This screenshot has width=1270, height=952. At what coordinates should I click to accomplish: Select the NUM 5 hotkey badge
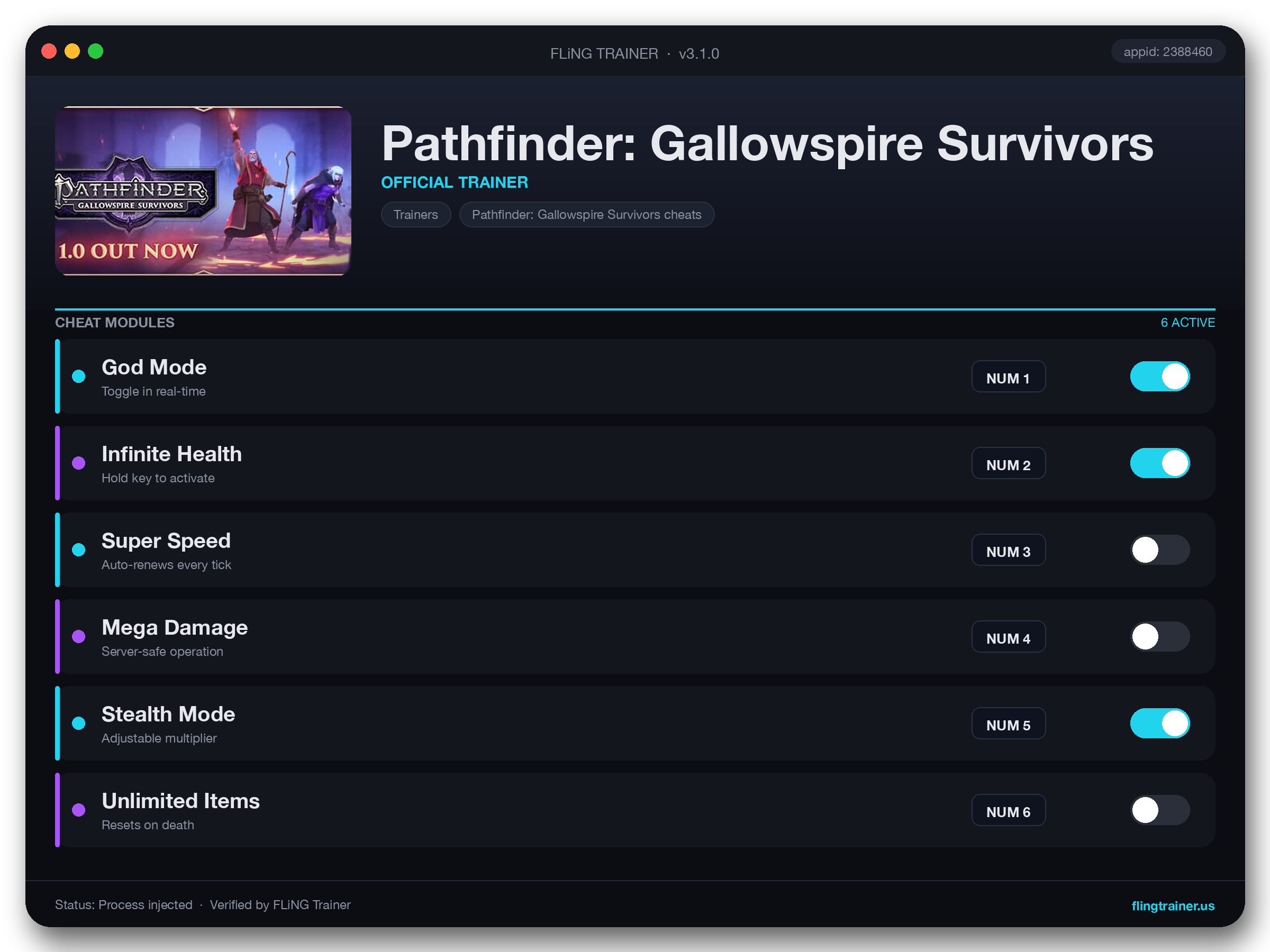pyautogui.click(x=1008, y=724)
